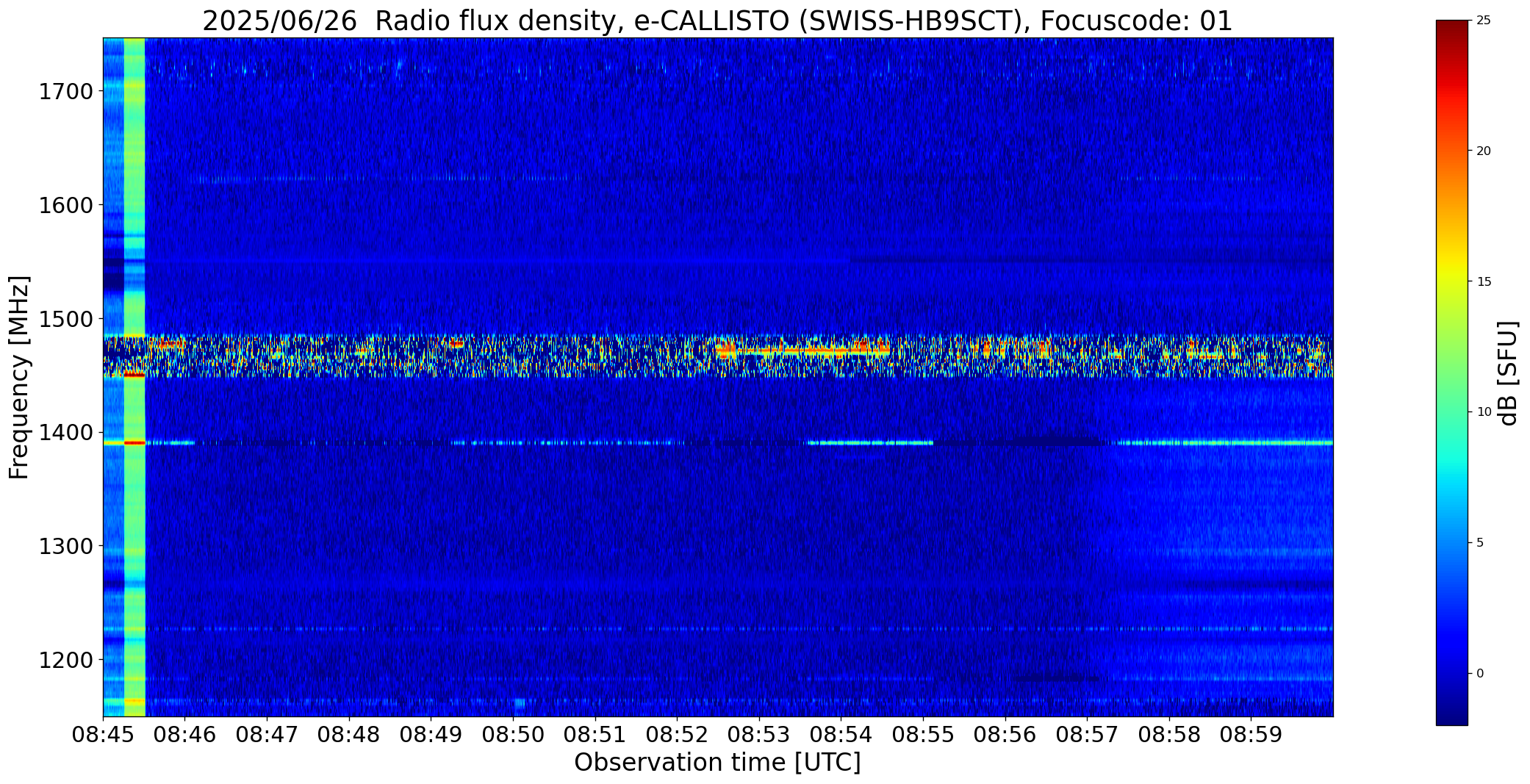Click the 'Observation time [UTC]' axis label
Image resolution: width=1530 pixels, height=784 pixels.
(x=717, y=763)
